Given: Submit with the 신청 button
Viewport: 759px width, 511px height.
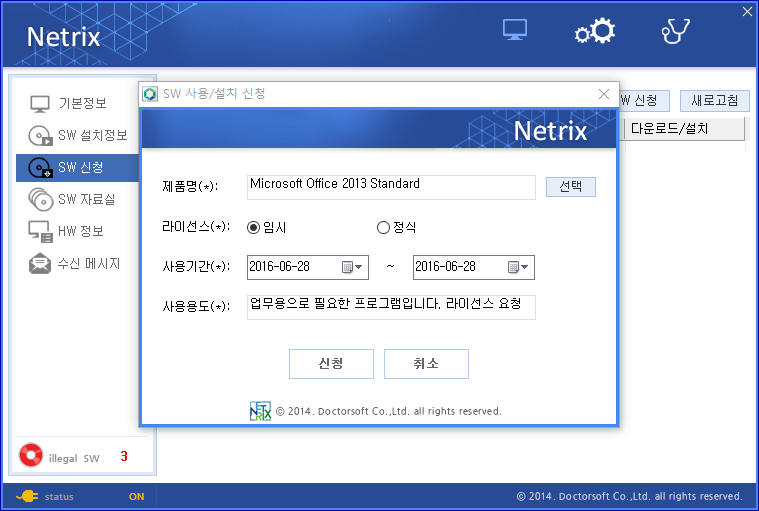Looking at the screenshot, I should [x=331, y=364].
